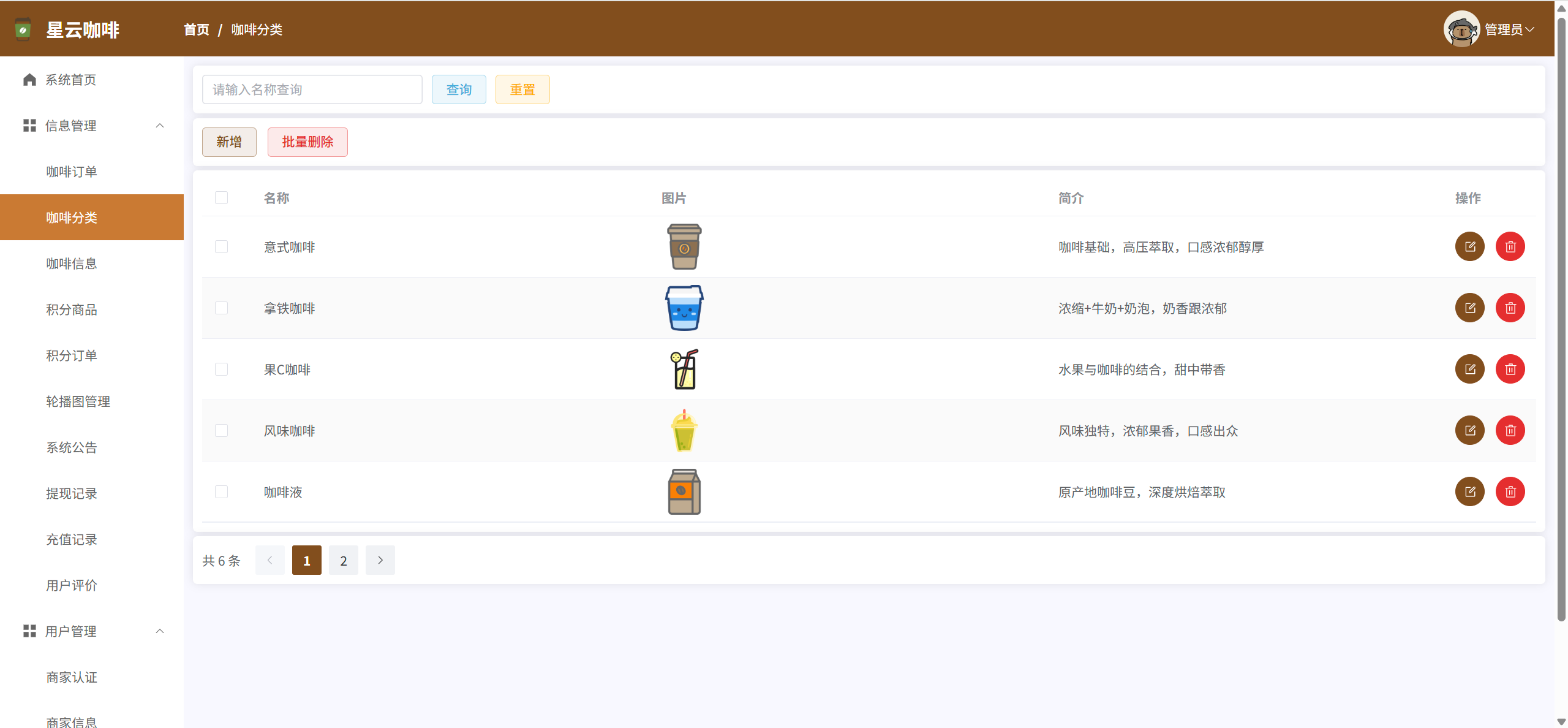Click the administrator avatar image
This screenshot has height=728, width=1568.
pyautogui.click(x=1461, y=29)
